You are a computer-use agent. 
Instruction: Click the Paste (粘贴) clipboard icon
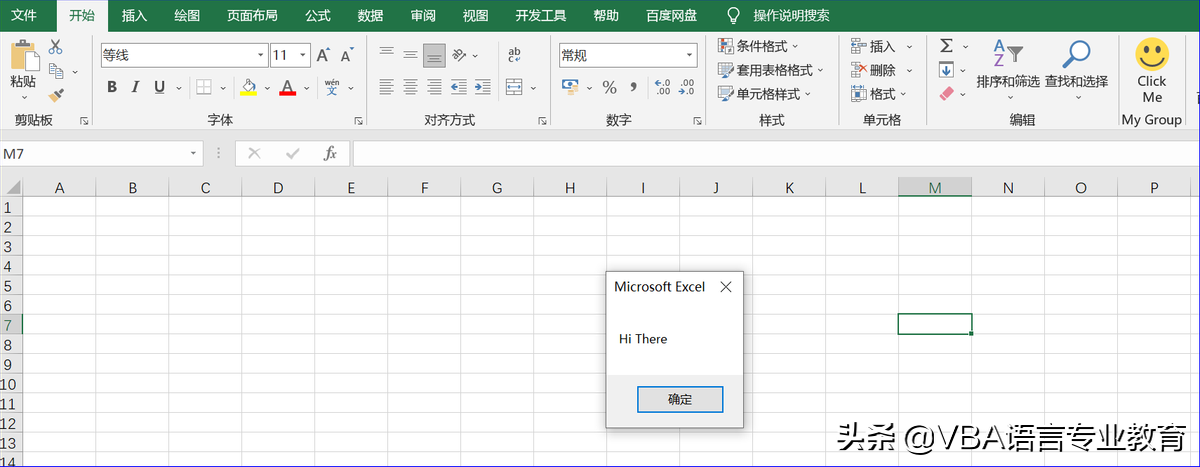tap(23, 55)
